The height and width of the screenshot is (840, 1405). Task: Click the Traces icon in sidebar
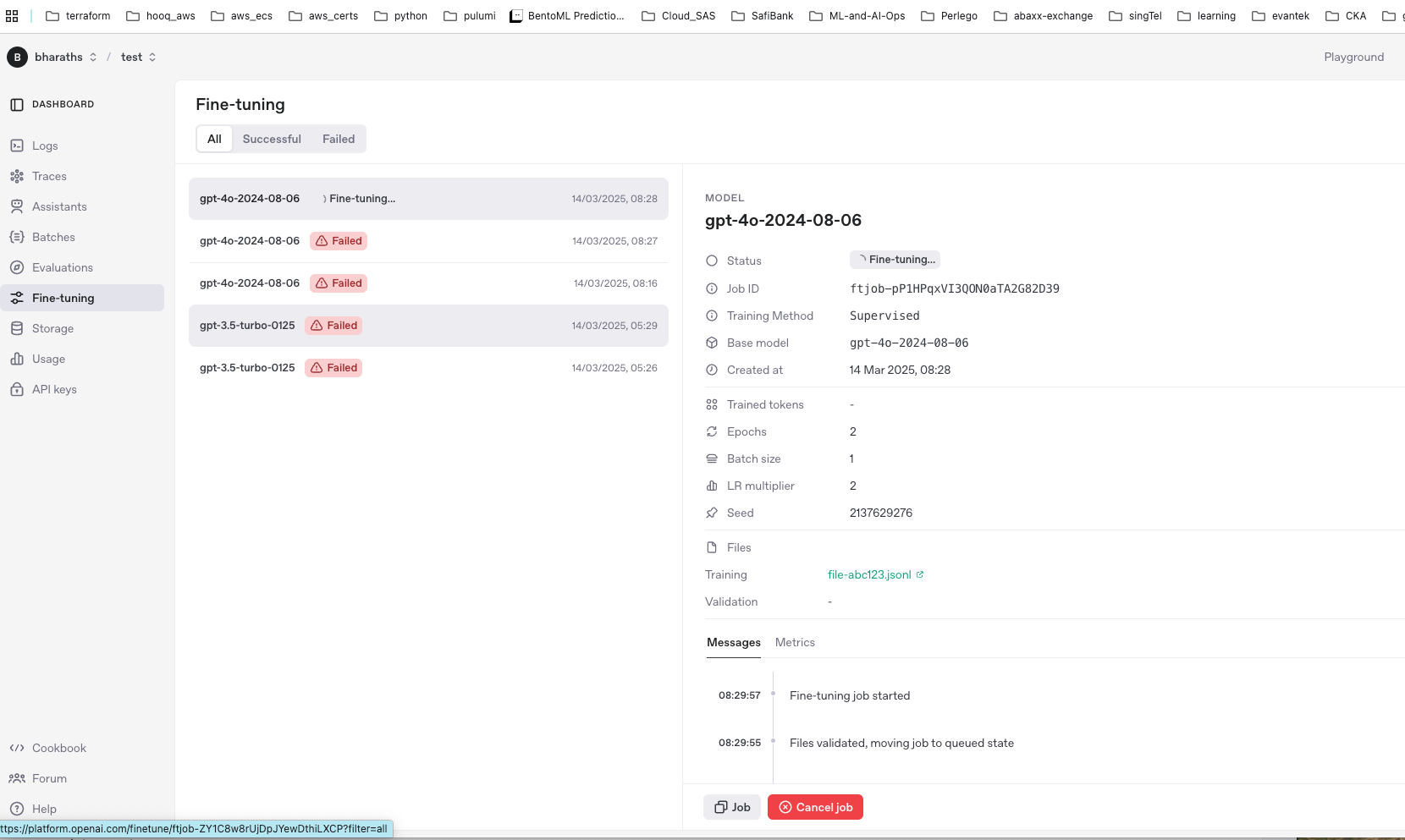click(x=17, y=176)
